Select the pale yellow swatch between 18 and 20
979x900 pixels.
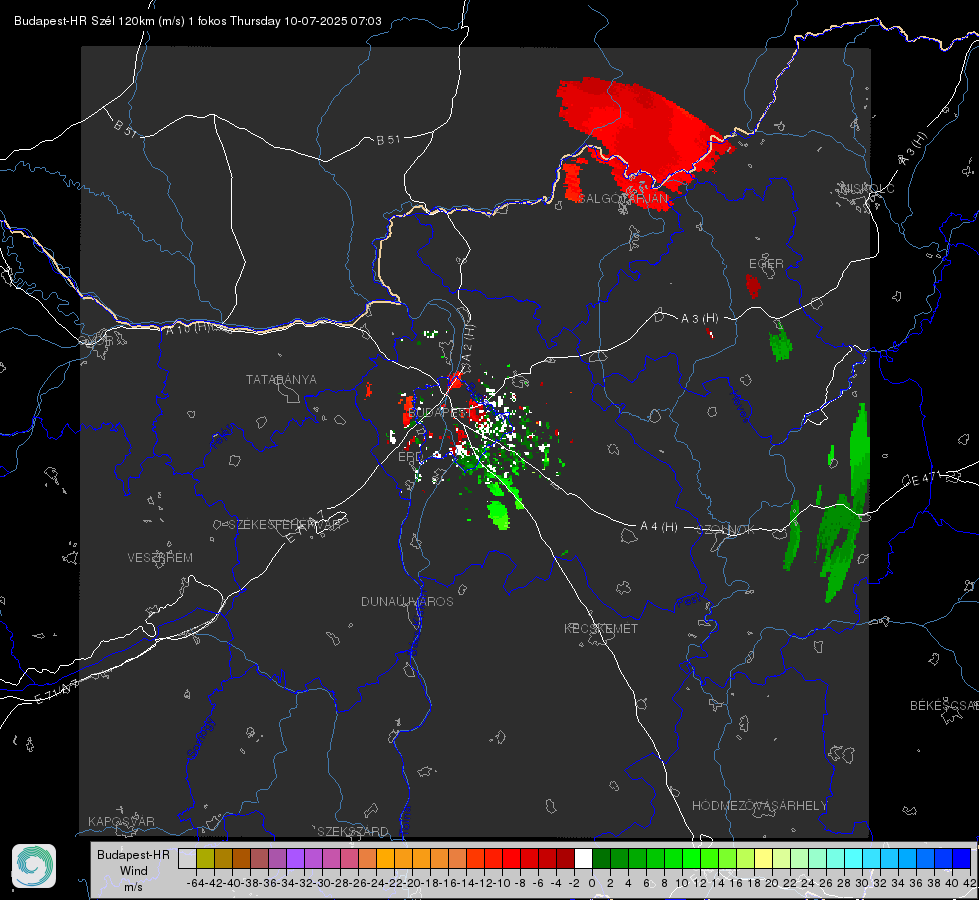click(764, 858)
